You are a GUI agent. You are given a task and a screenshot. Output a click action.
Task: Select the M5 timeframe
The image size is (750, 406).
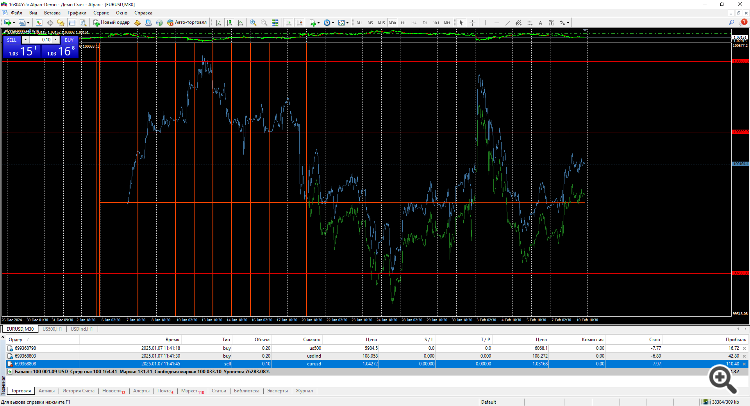(370, 22)
